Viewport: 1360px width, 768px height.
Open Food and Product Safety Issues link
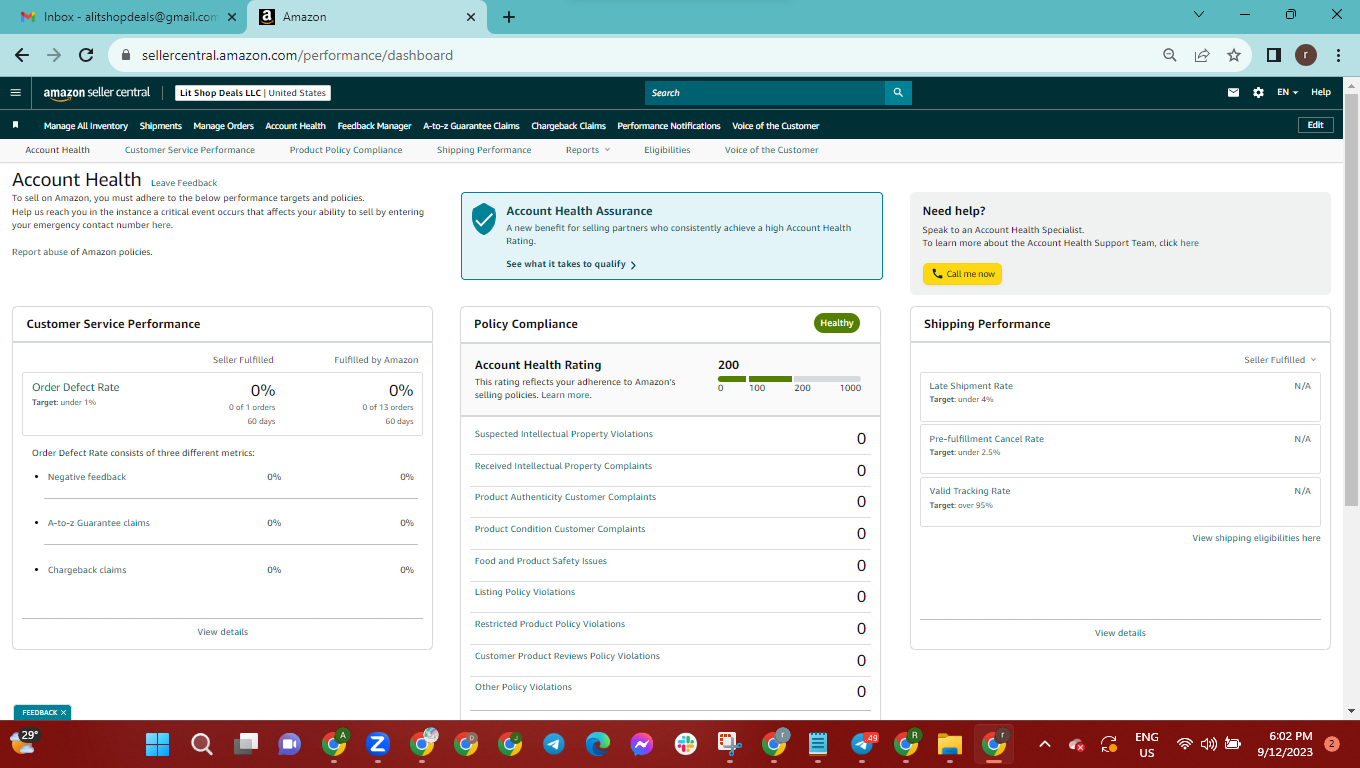pos(541,561)
